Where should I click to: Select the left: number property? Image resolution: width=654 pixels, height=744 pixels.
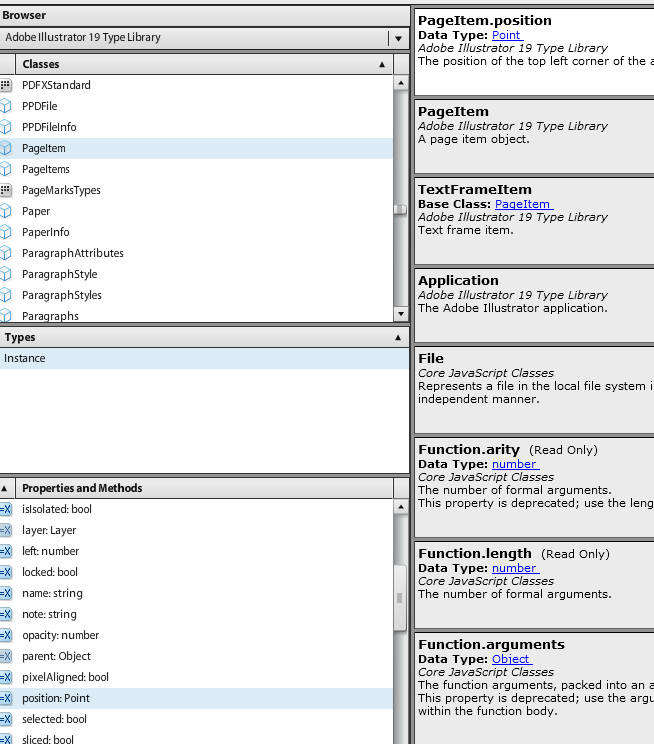(x=196, y=551)
